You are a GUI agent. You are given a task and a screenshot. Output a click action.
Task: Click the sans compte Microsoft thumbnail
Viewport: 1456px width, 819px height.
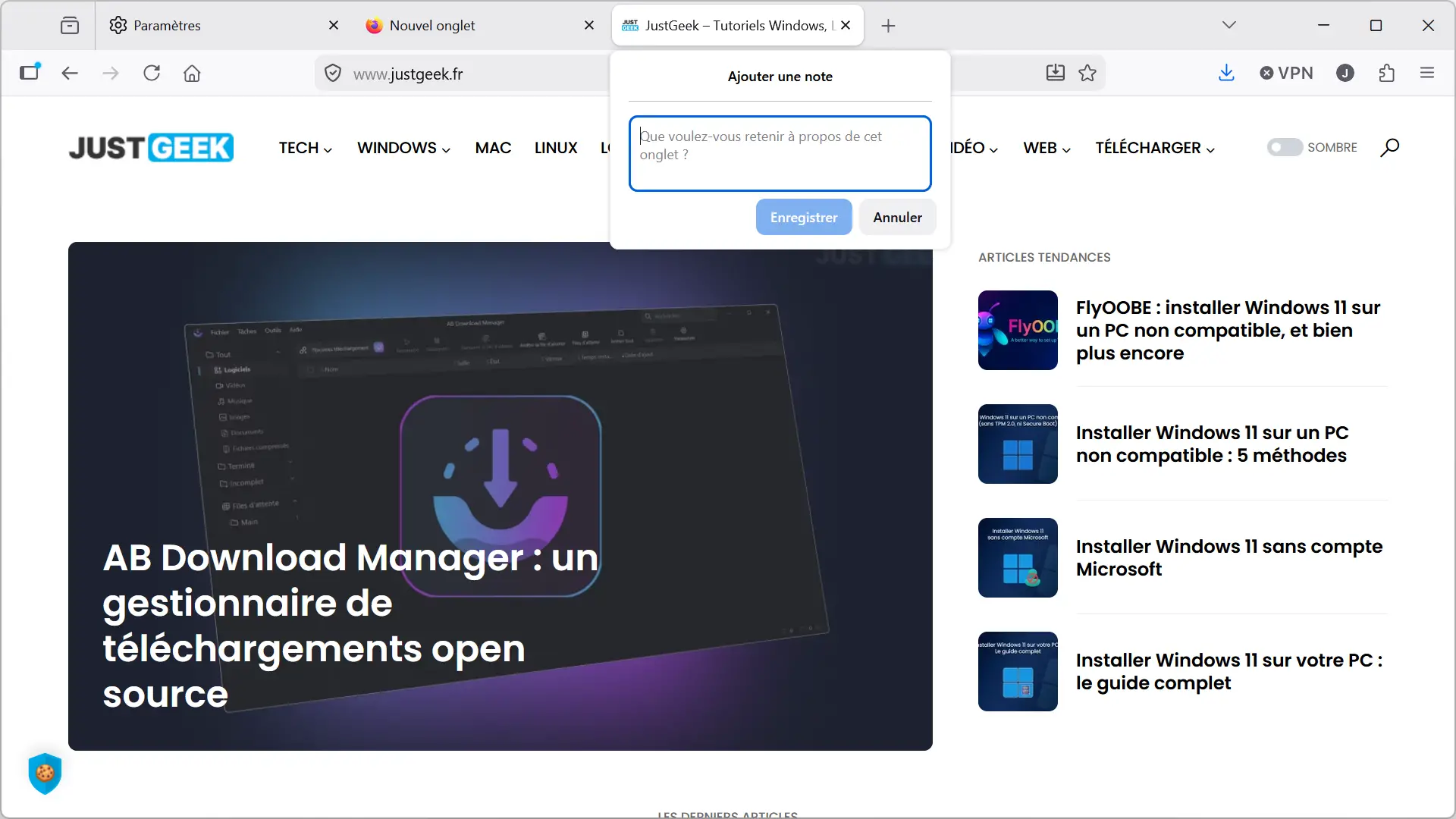click(1018, 558)
